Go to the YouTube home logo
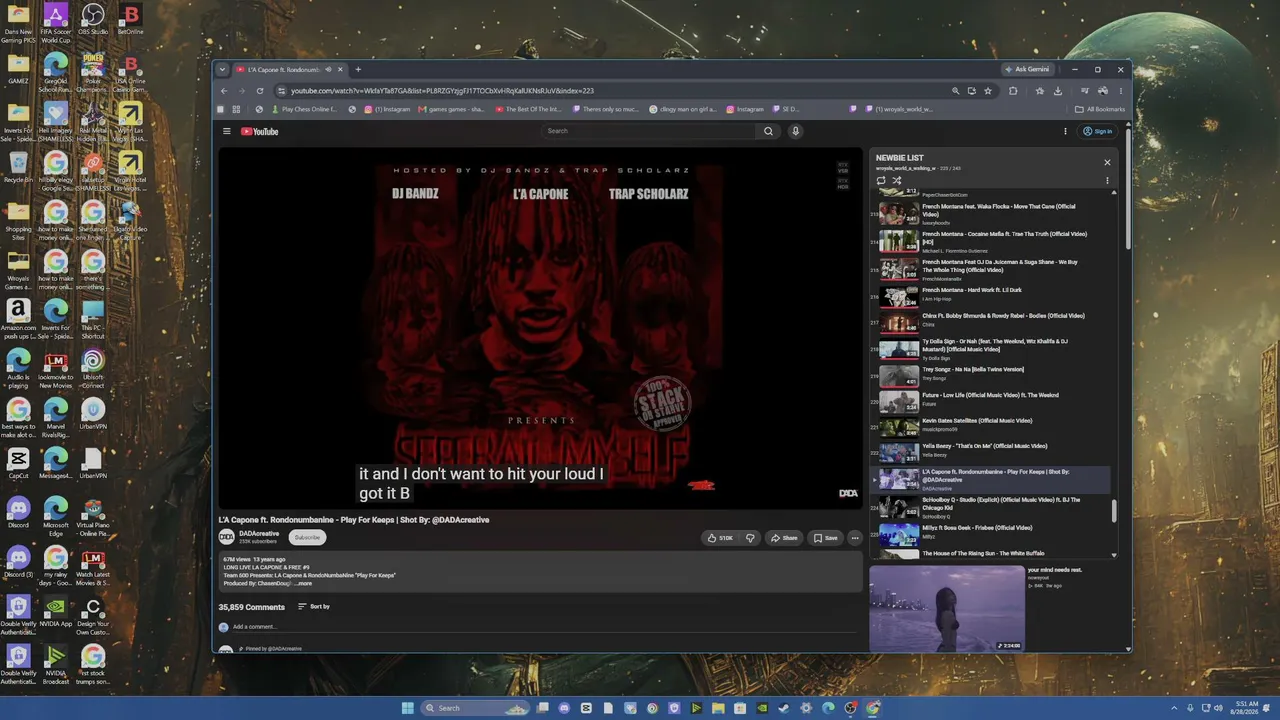 click(260, 131)
